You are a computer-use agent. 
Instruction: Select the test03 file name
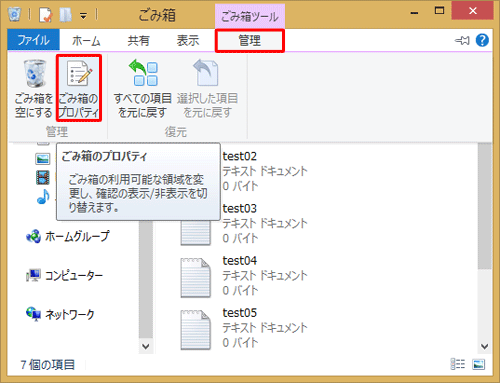pos(240,209)
